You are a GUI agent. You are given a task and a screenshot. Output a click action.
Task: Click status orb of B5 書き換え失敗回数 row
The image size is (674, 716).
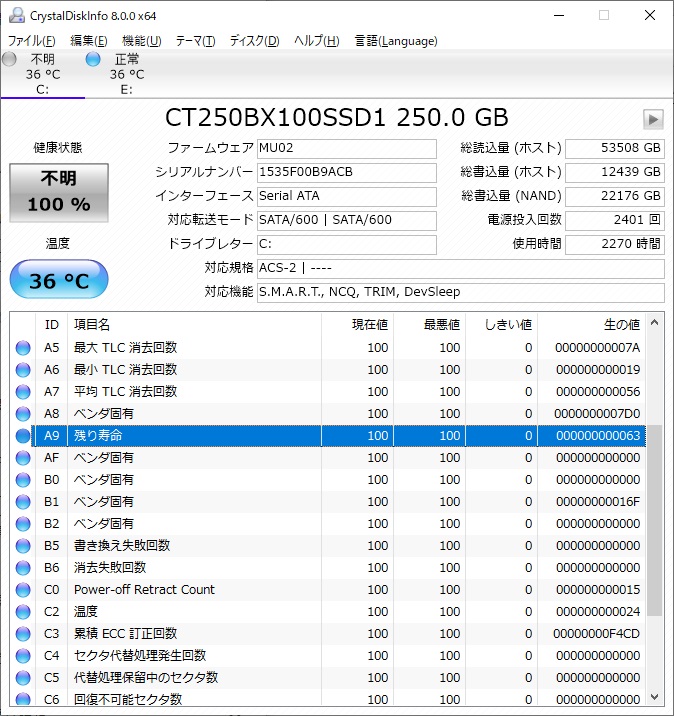(x=23, y=546)
